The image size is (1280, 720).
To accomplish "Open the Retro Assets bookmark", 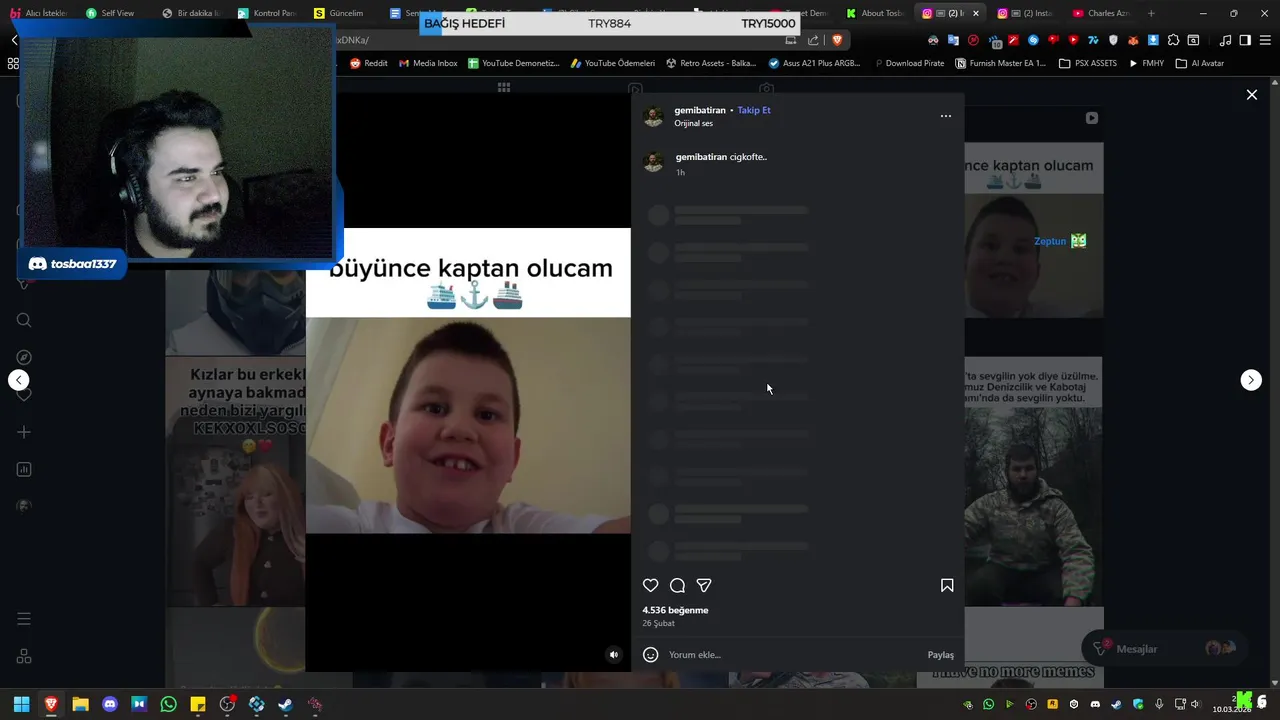I will point(711,63).
